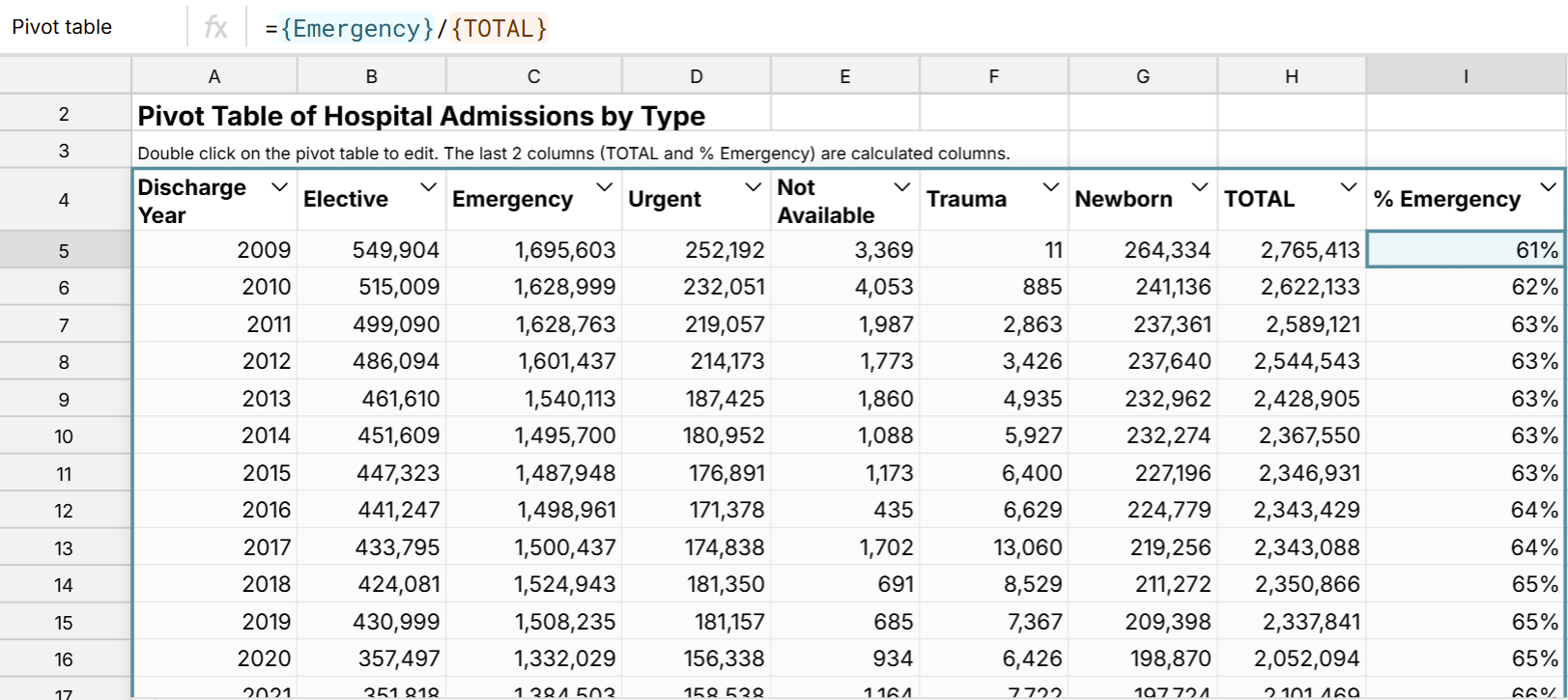Open the Trauma column dropdown arrow
Image resolution: width=1568 pixels, height=700 pixels.
1050,187
